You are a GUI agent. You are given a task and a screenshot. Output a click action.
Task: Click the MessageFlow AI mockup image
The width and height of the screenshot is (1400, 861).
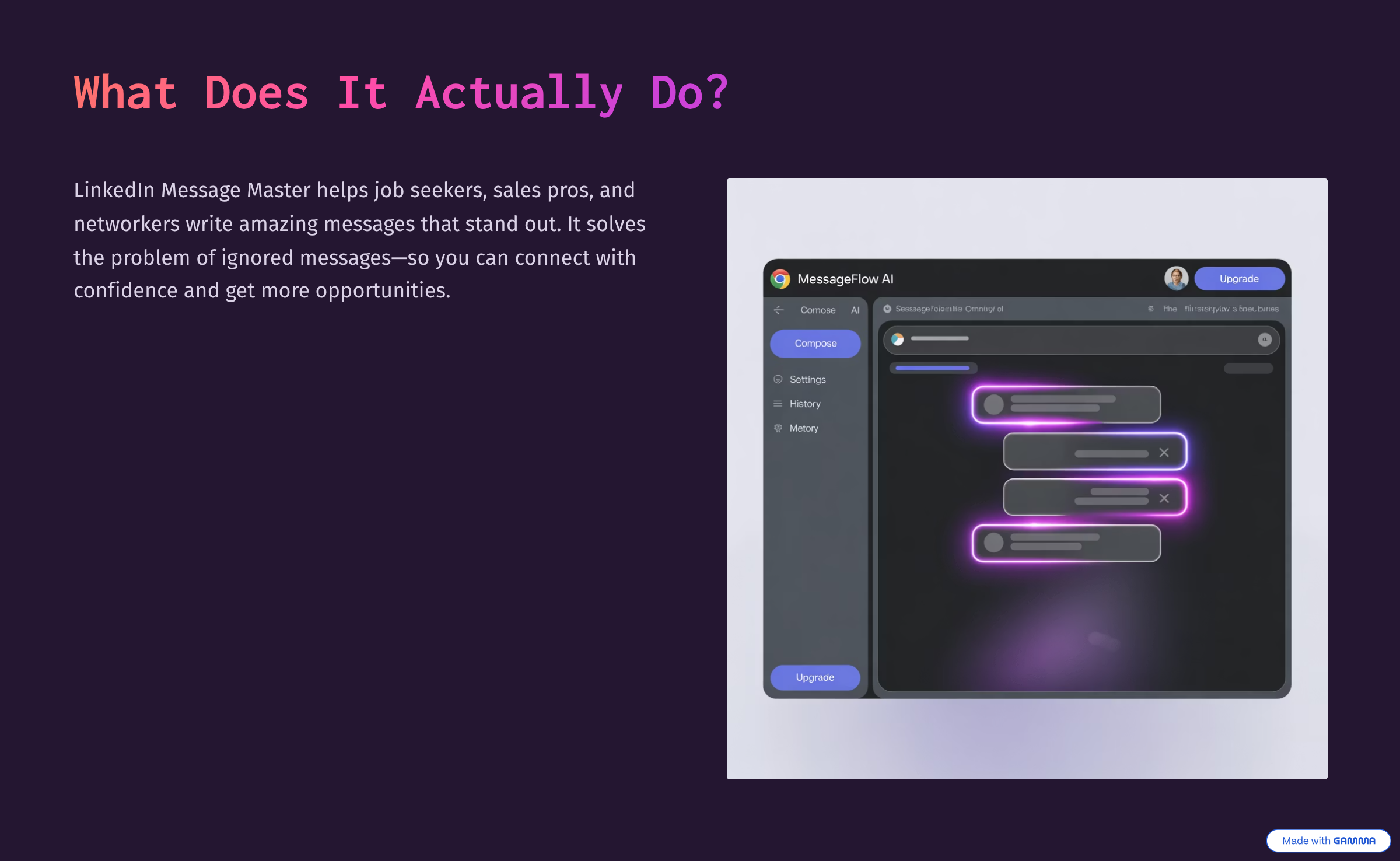(x=1027, y=478)
